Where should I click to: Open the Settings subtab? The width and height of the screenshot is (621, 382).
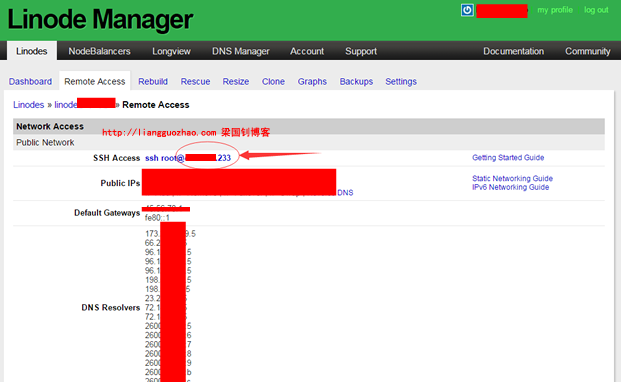401,82
